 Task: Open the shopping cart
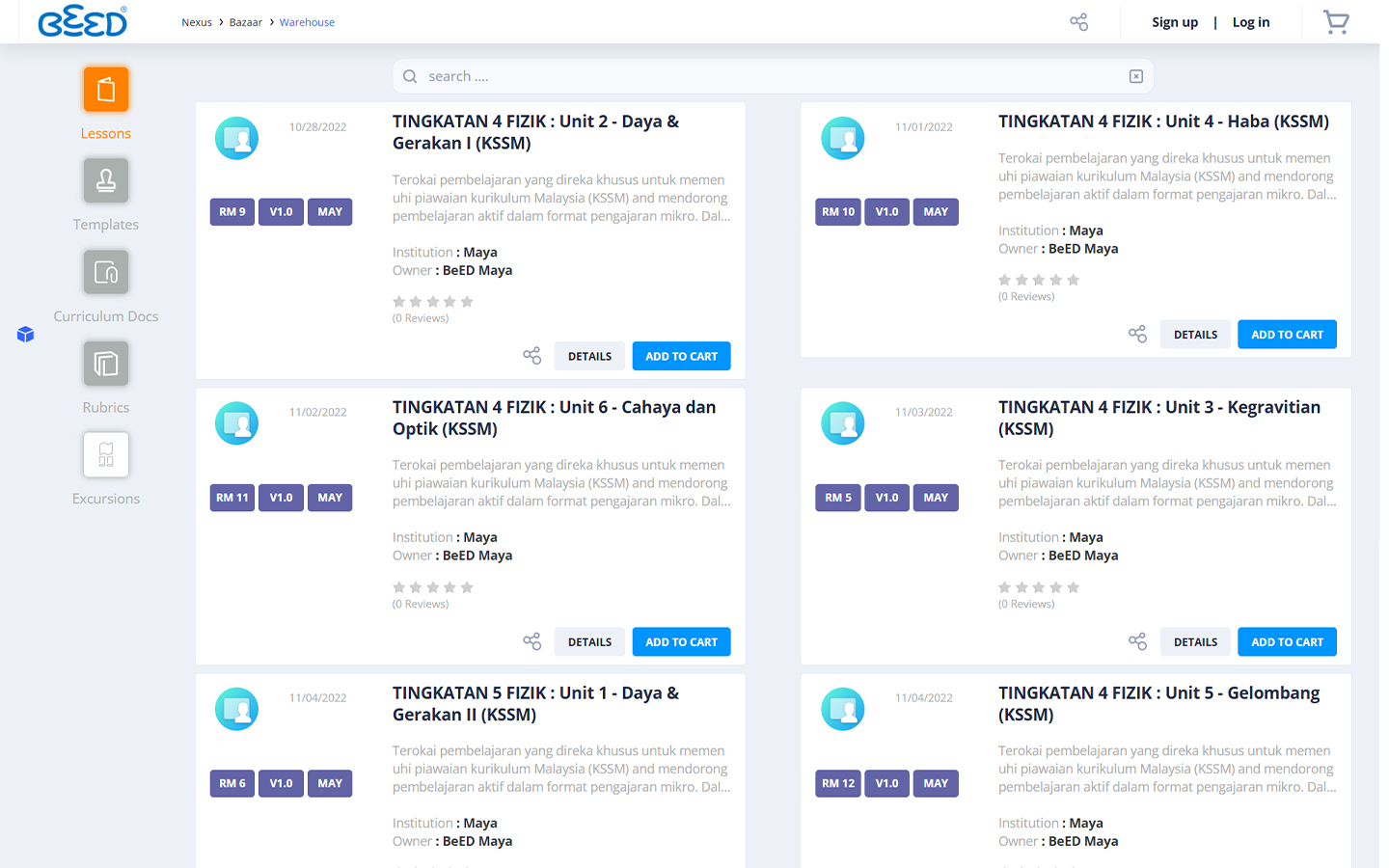(x=1336, y=21)
